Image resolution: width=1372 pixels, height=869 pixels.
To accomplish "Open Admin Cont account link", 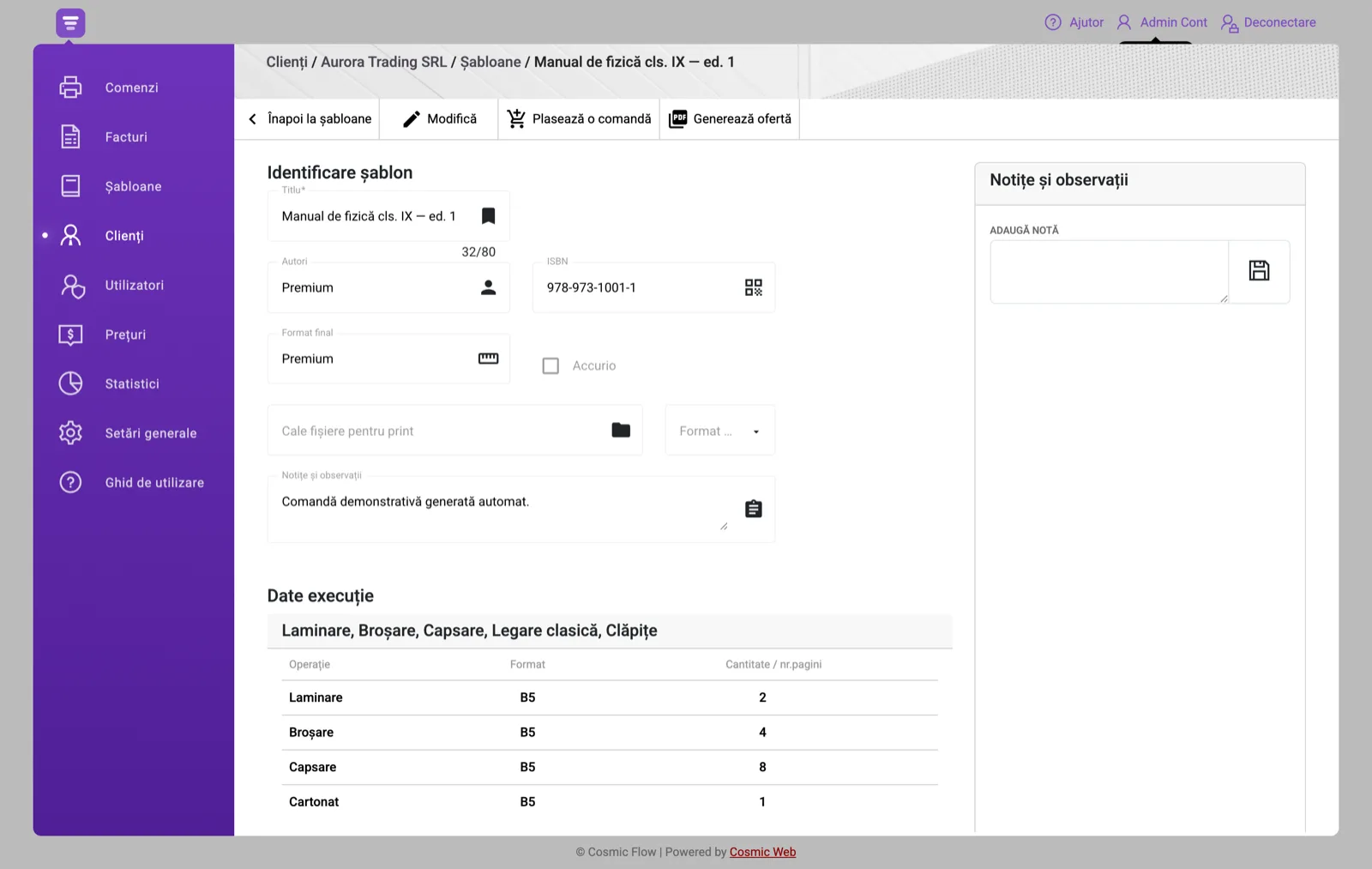I will (1162, 22).
